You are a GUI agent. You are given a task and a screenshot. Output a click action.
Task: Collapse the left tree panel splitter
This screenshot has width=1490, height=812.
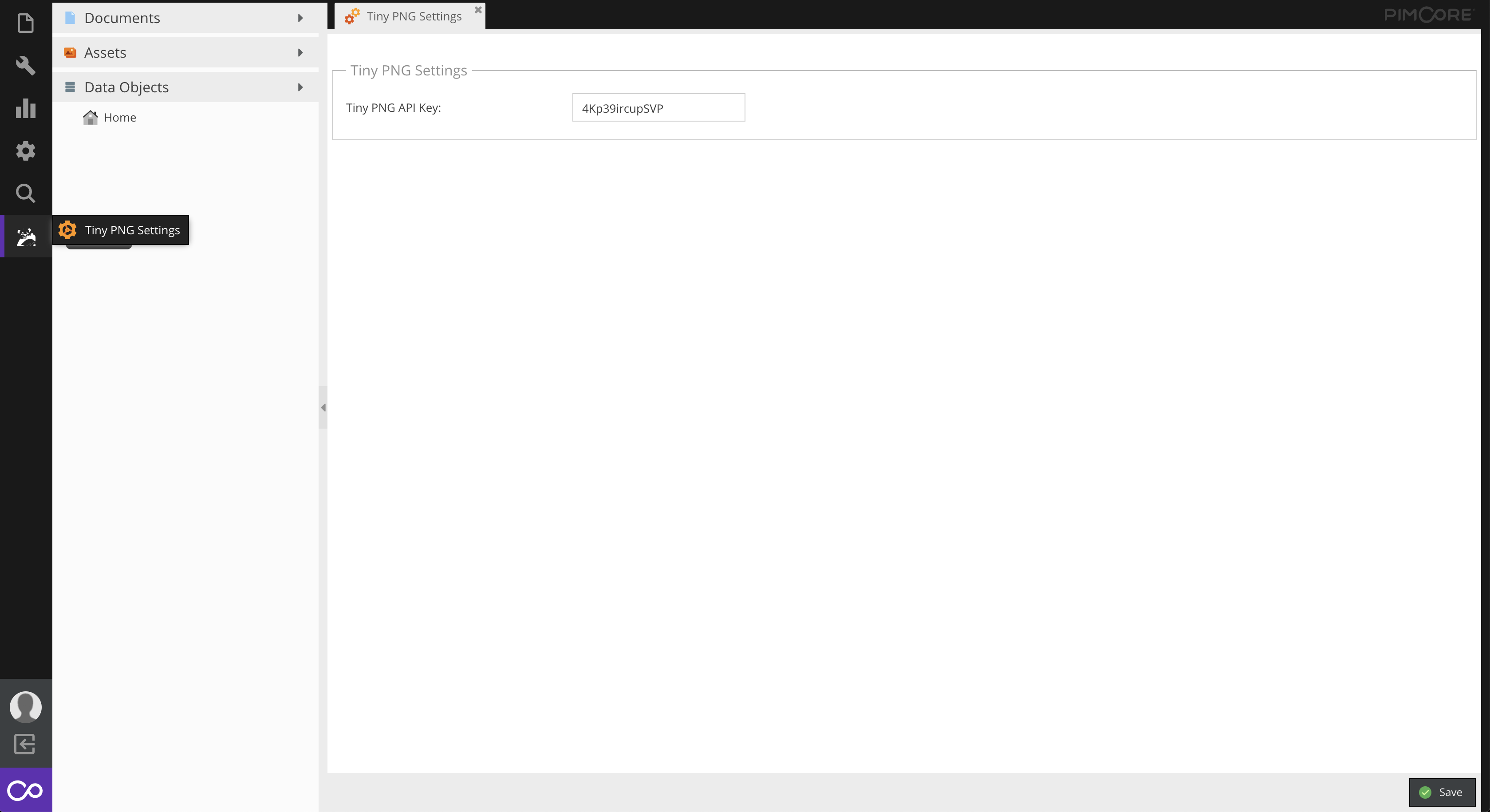pos(323,408)
